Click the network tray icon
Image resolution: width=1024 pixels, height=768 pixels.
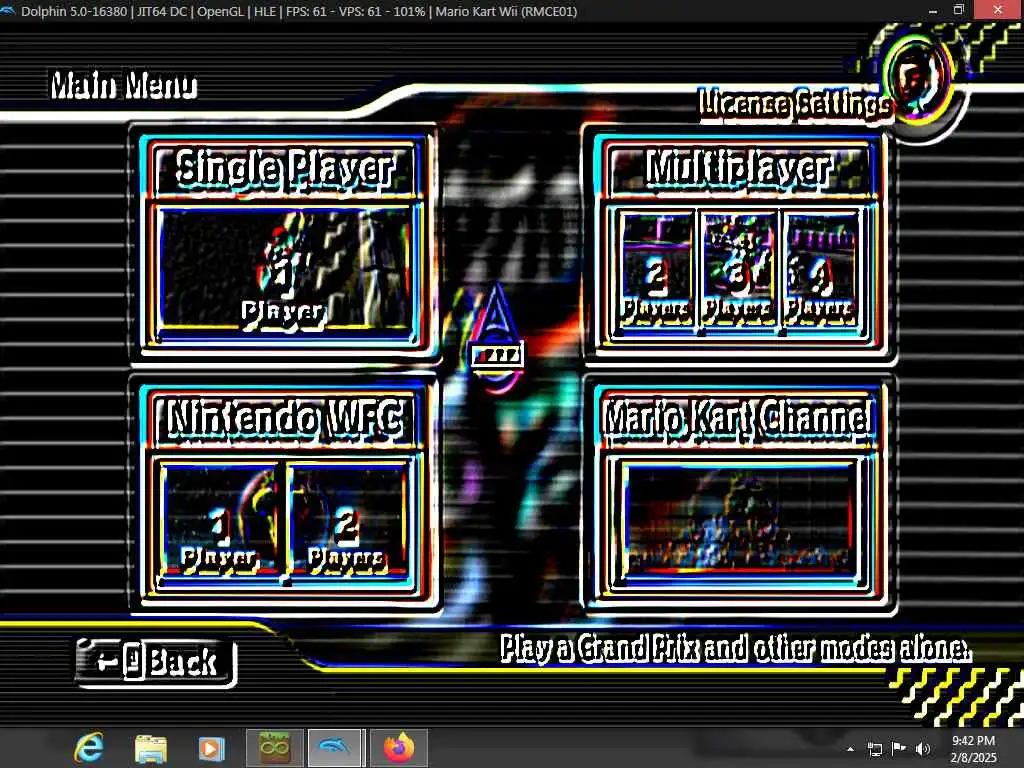click(x=875, y=748)
